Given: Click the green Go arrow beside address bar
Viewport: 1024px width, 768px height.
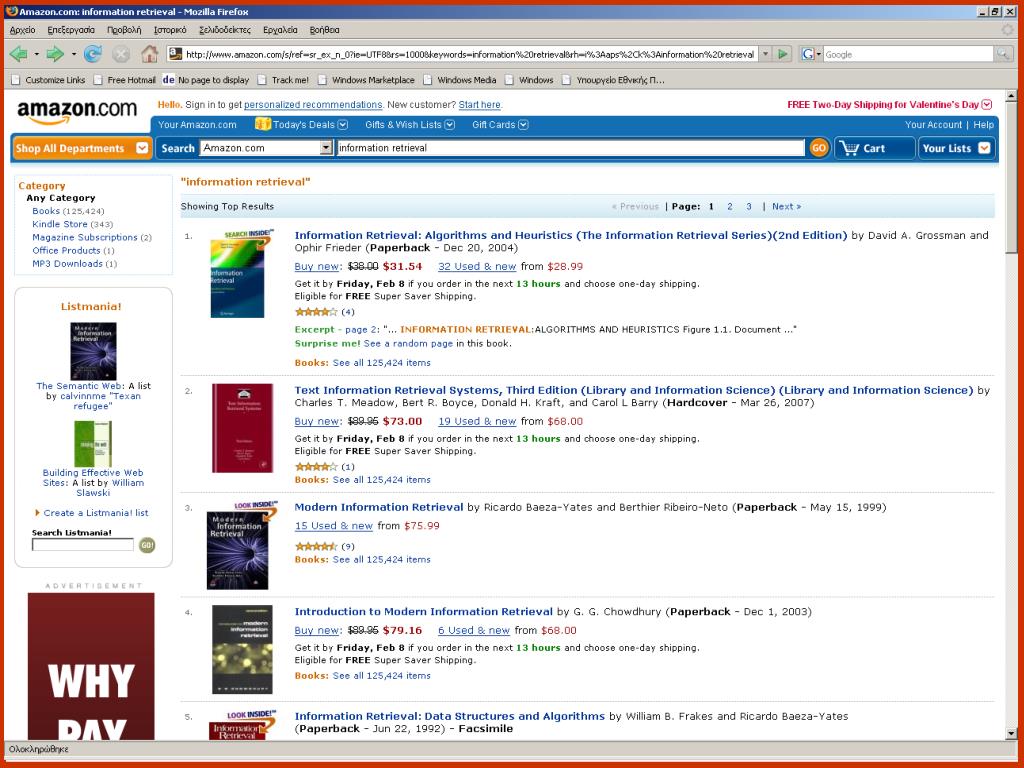Looking at the screenshot, I should pos(782,54).
